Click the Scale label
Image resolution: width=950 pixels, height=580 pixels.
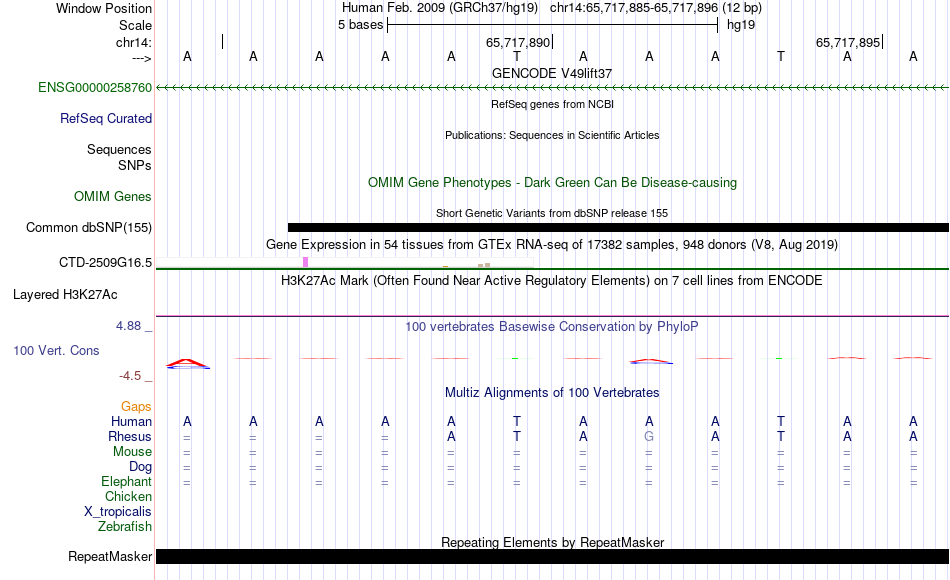click(135, 25)
